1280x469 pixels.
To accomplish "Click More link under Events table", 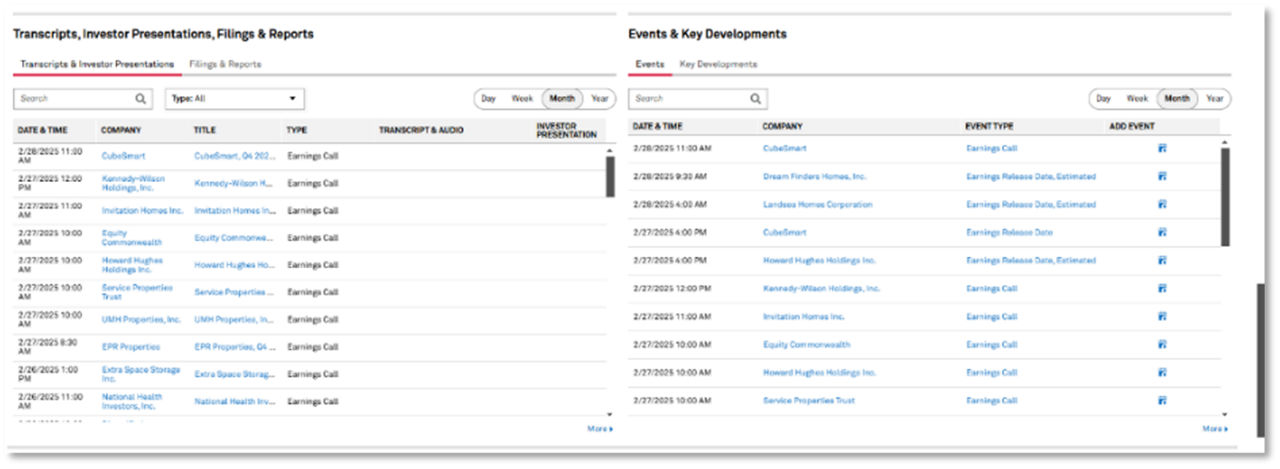I will click(x=1215, y=429).
